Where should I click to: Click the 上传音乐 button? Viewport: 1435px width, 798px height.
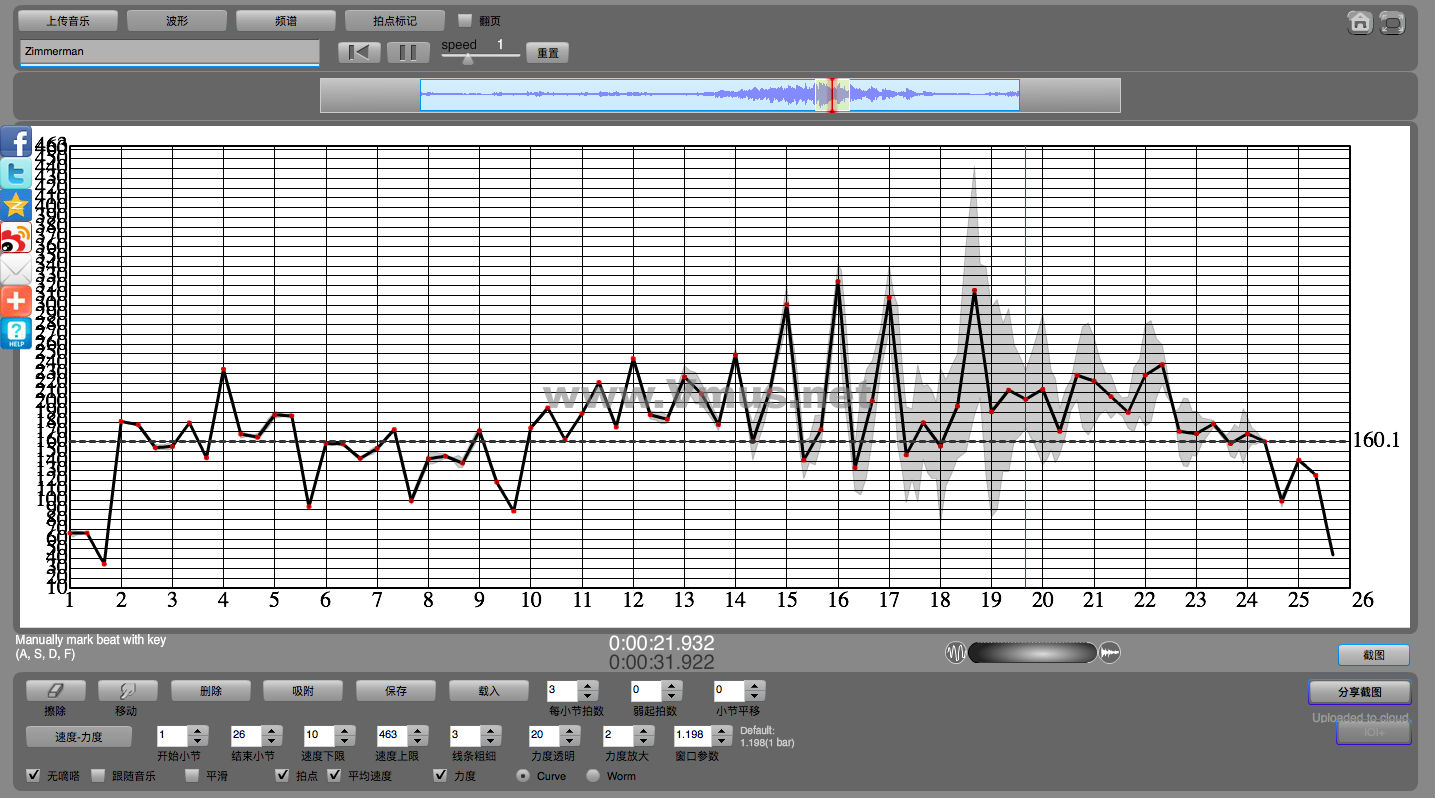[x=68, y=20]
